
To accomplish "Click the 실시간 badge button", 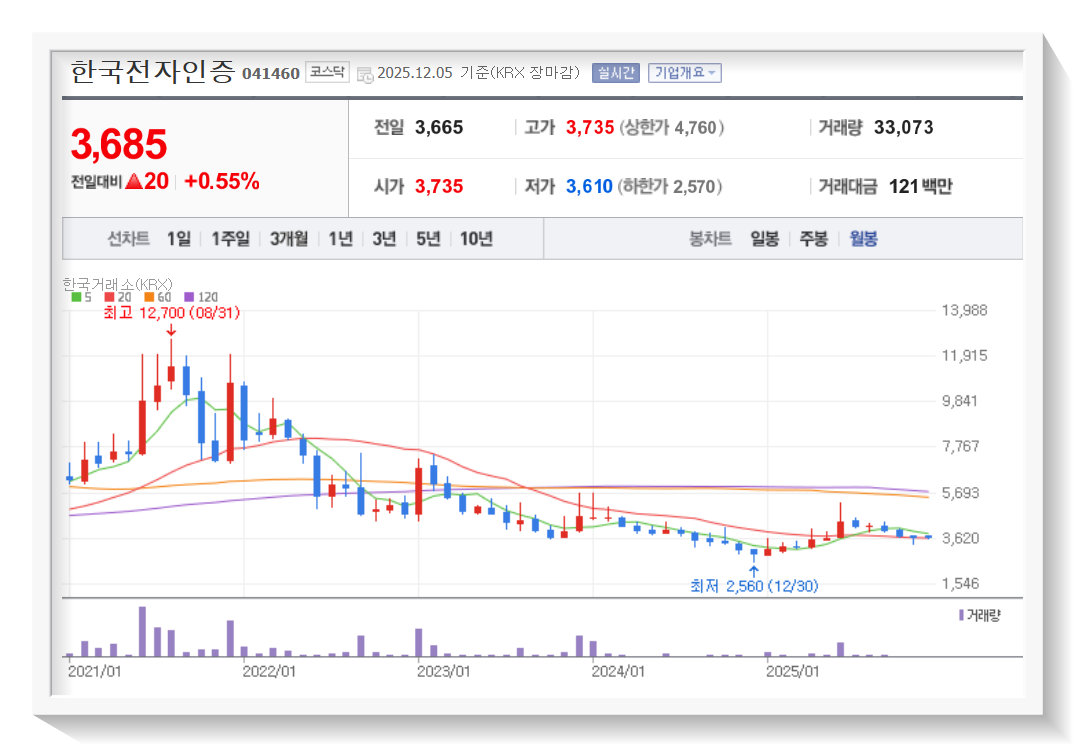I will point(616,73).
